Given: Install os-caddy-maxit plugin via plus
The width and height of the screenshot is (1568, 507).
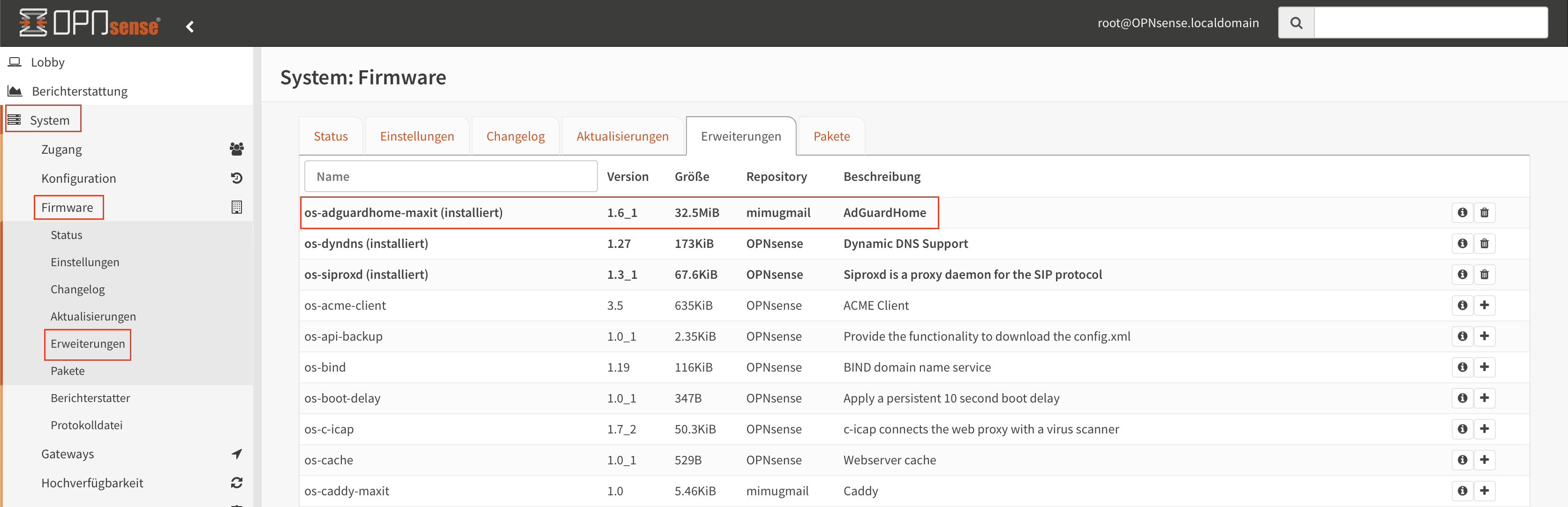Looking at the screenshot, I should point(1484,491).
